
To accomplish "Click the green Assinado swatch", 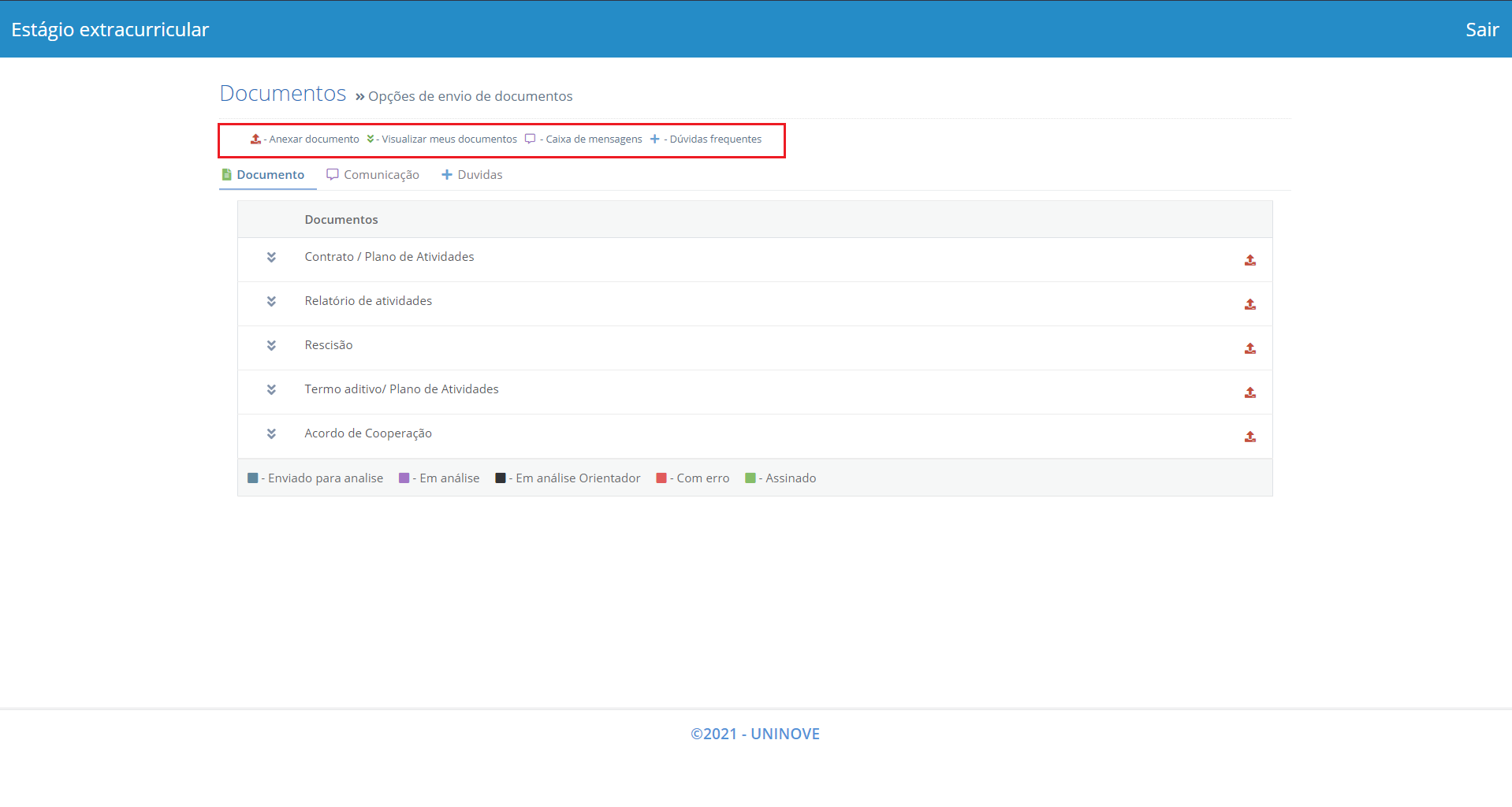I will click(x=750, y=478).
